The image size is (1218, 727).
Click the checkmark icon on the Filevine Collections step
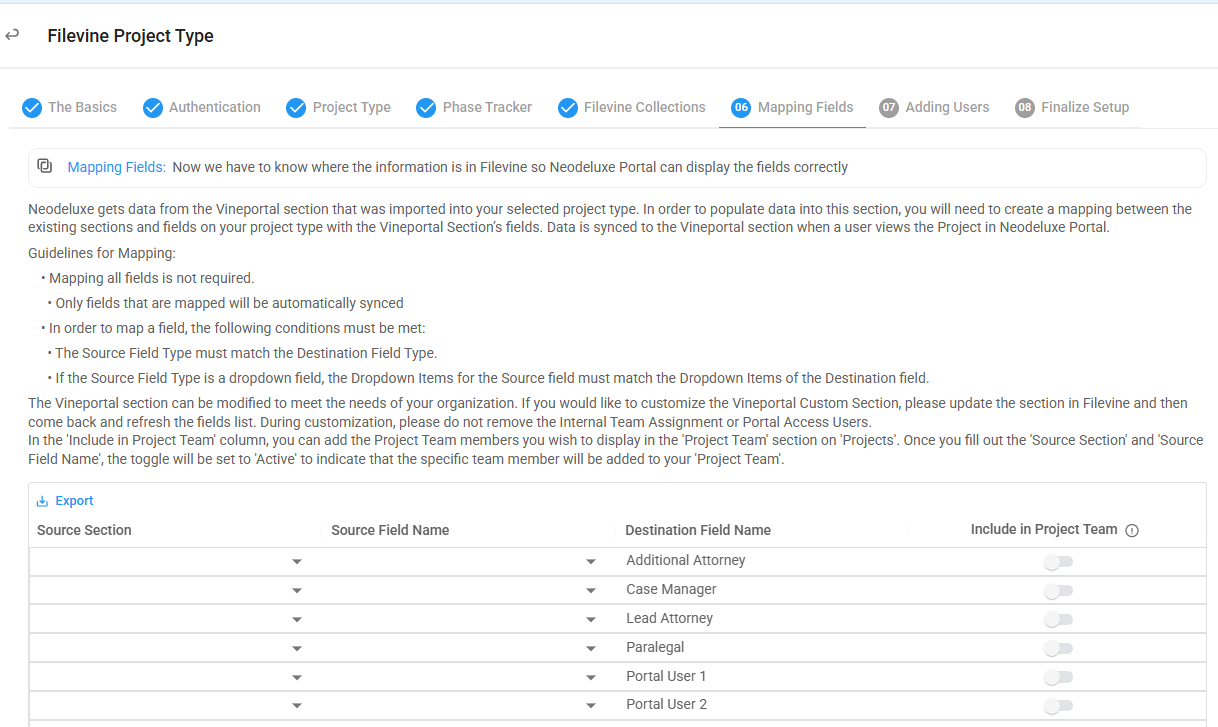(568, 107)
